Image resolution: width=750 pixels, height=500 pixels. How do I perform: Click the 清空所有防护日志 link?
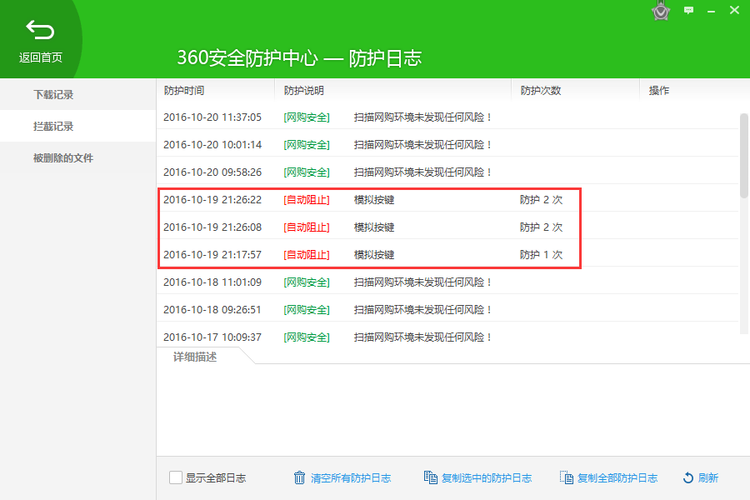click(351, 478)
